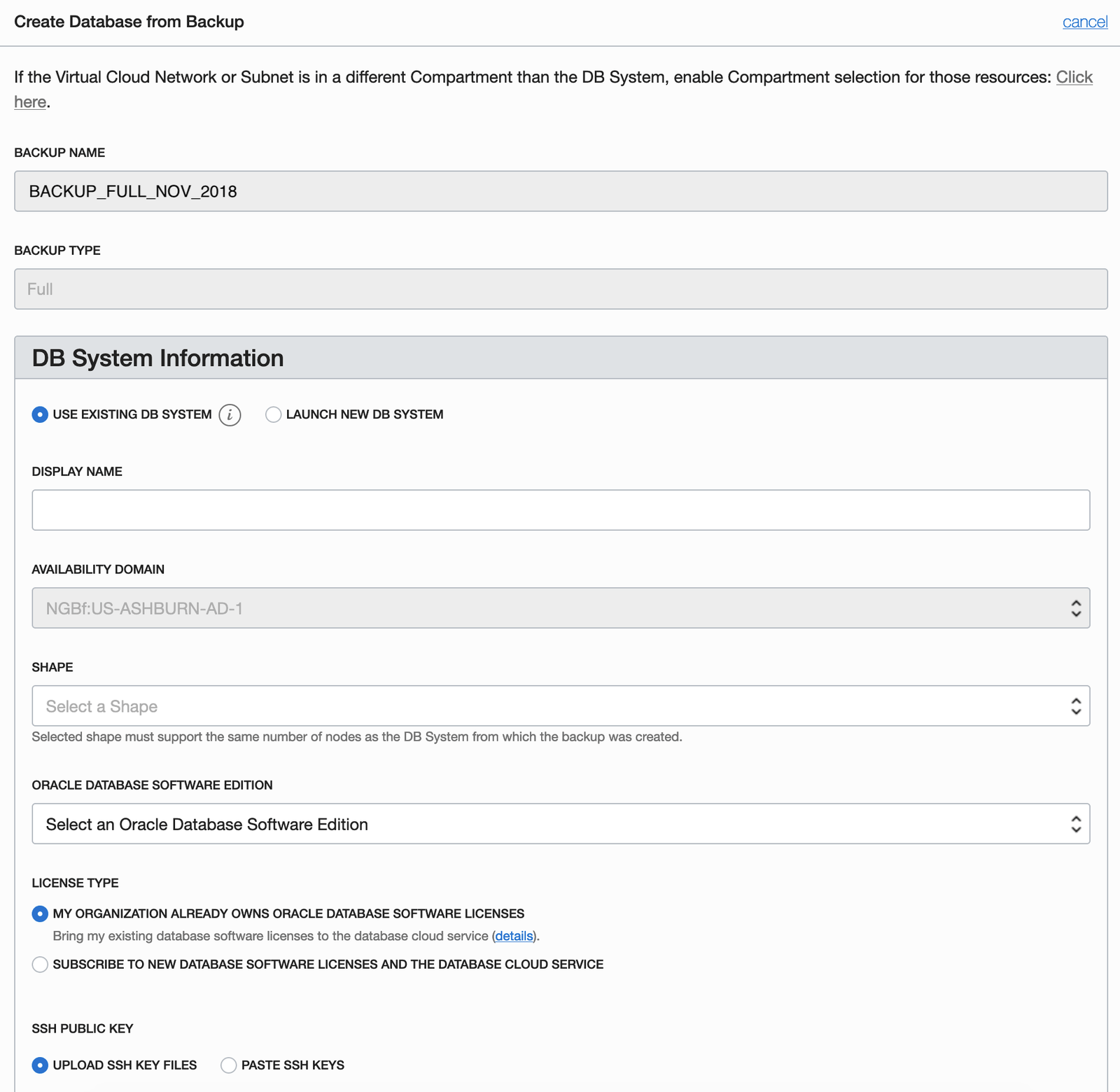Select Launch New DB System option
The width and height of the screenshot is (1120, 1092).
click(x=274, y=415)
